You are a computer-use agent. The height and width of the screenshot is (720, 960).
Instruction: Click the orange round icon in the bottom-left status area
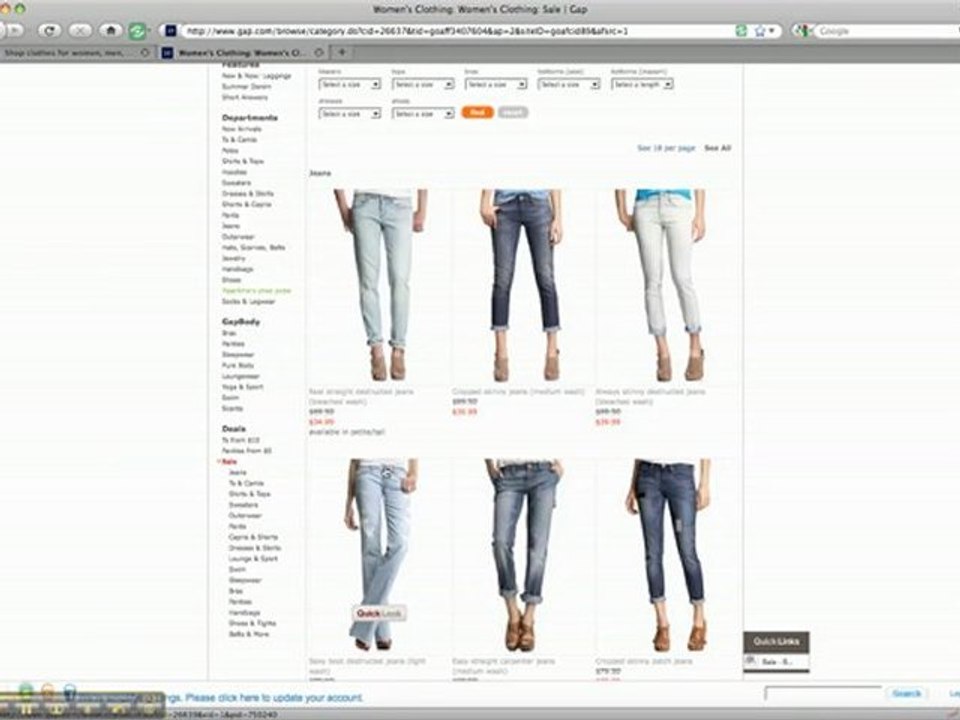coord(48,691)
